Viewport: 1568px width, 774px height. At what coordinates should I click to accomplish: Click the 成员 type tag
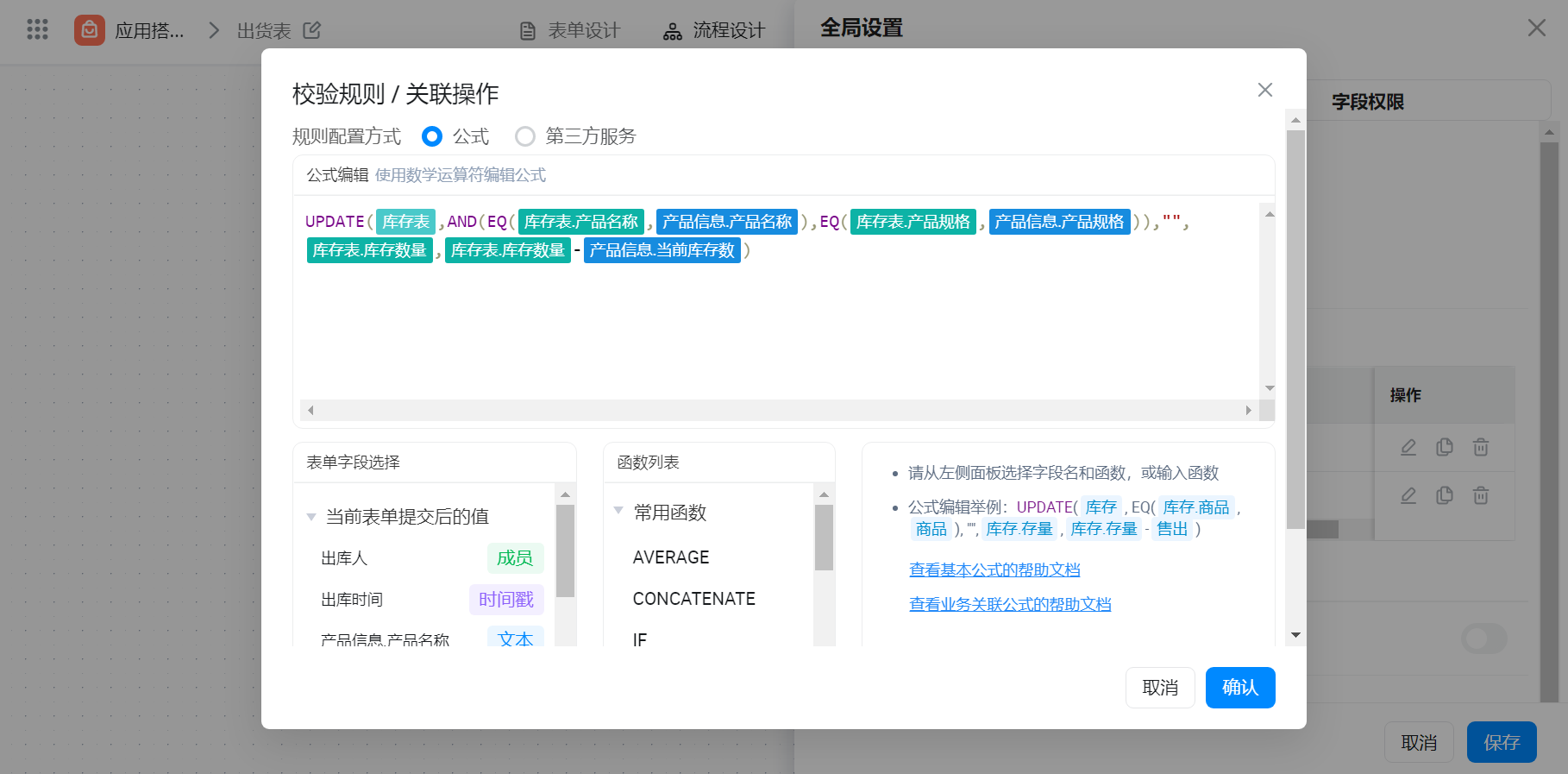pyautogui.click(x=515, y=558)
